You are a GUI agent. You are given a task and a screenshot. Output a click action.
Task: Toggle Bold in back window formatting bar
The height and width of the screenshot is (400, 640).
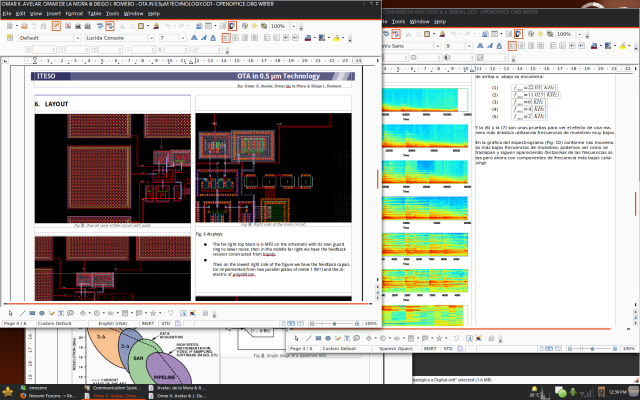tap(480, 46)
